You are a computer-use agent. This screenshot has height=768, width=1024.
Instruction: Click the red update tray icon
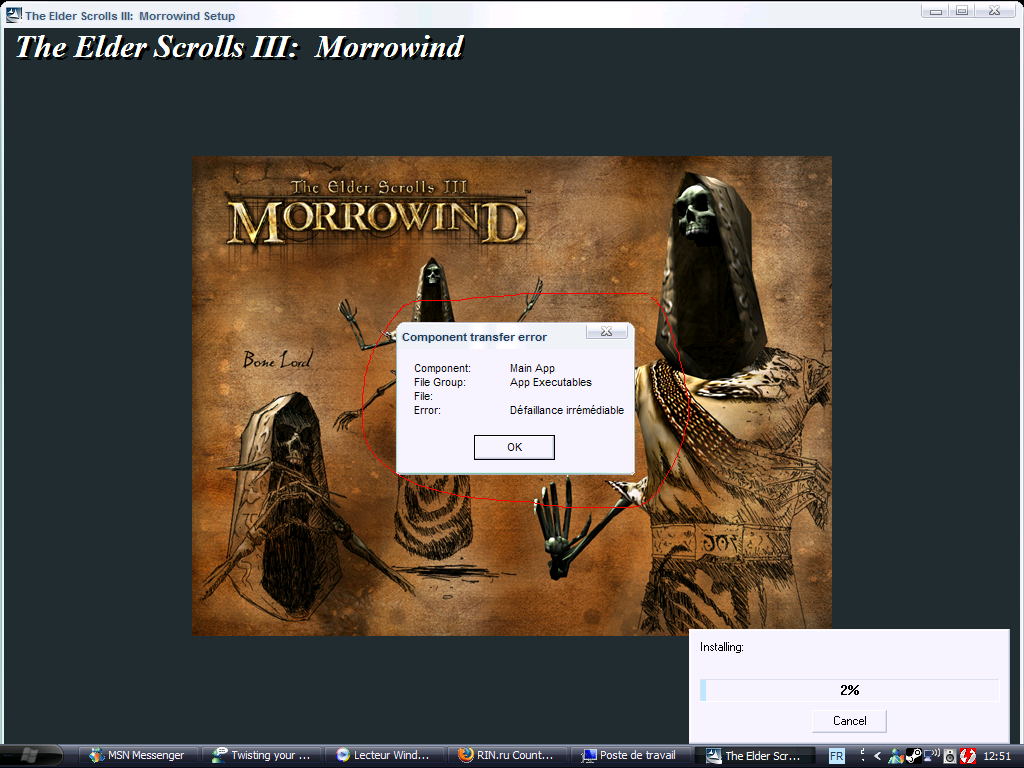pos(968,756)
